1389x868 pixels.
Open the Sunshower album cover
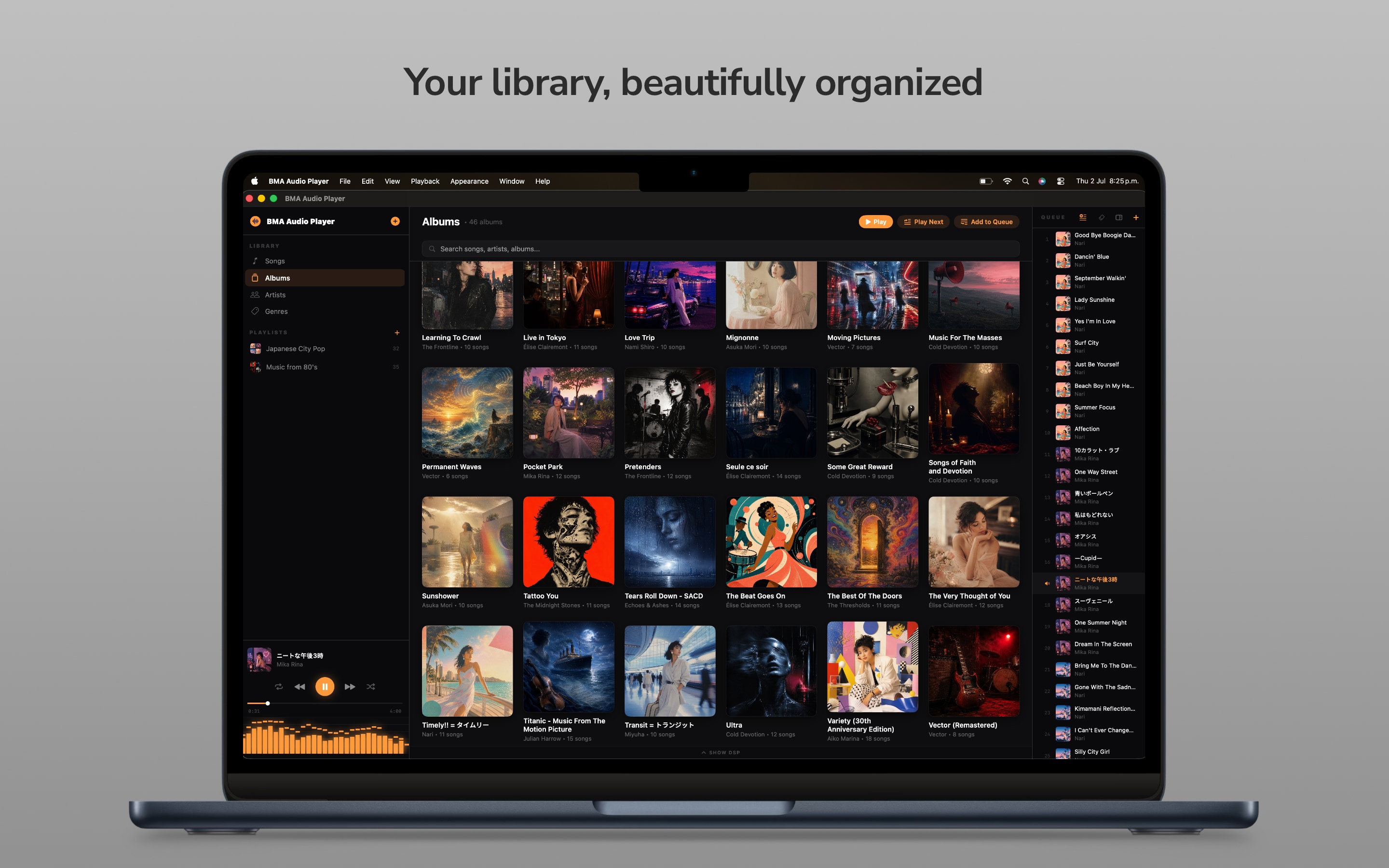(x=467, y=542)
